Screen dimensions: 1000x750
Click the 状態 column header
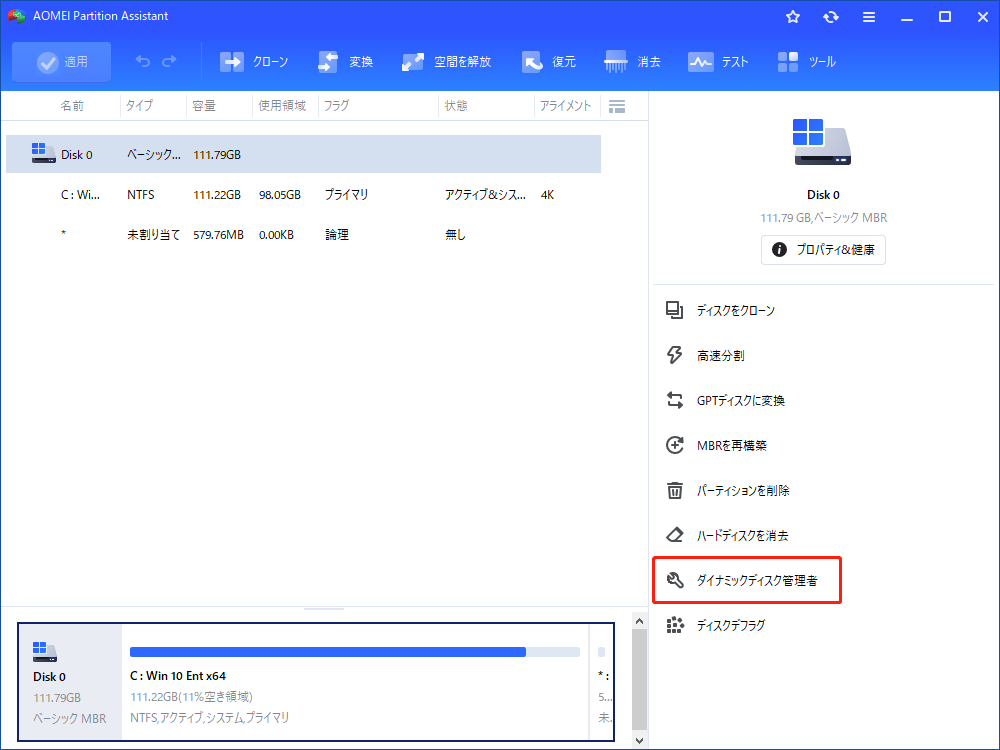456,106
